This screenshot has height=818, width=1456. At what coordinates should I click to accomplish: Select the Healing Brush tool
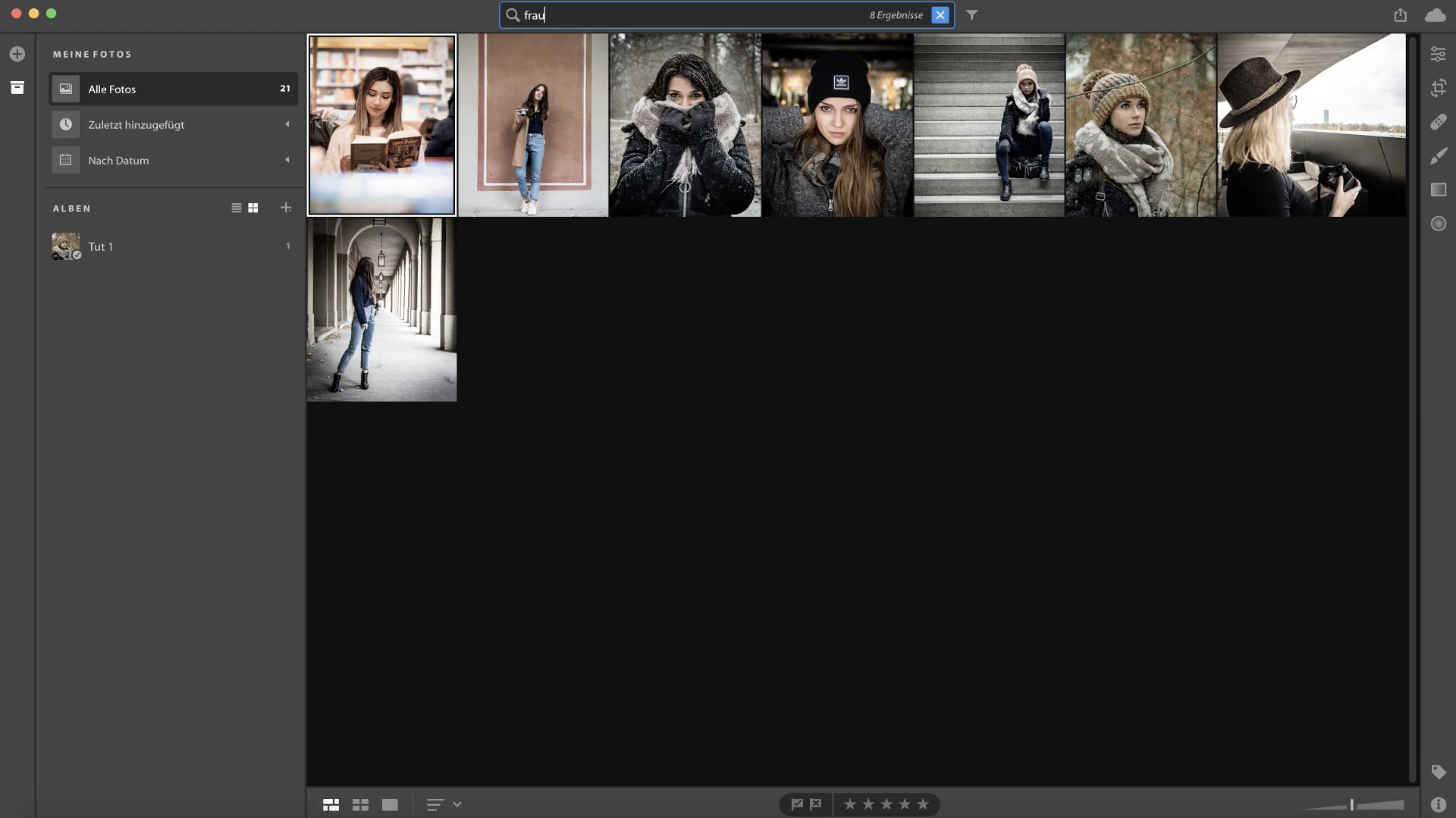click(x=1438, y=121)
